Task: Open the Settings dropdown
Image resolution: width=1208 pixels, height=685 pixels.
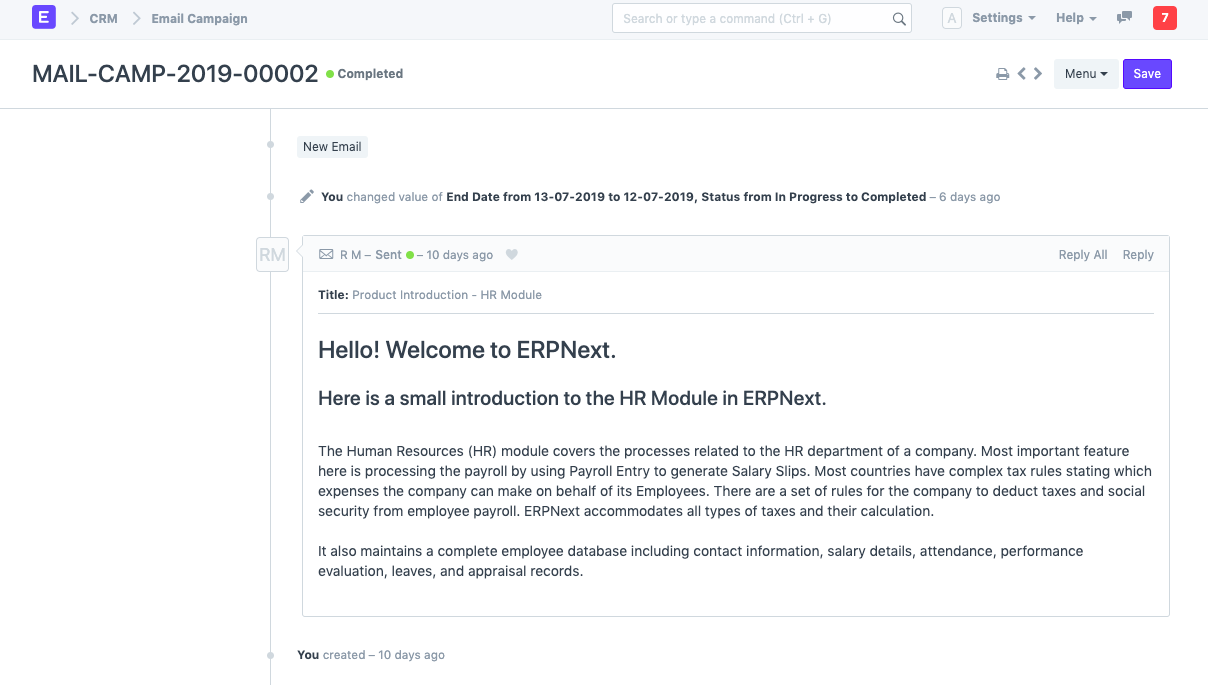Action: click(x=1003, y=18)
